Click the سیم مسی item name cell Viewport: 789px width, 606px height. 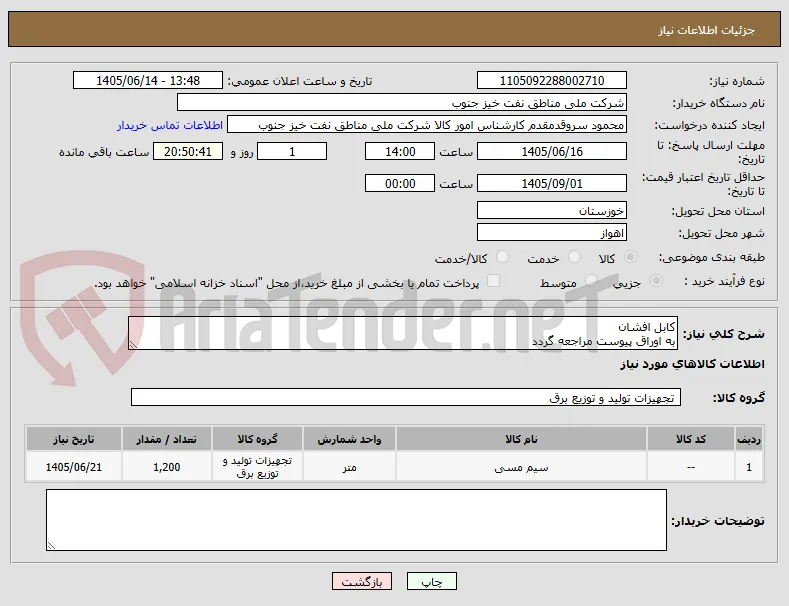coord(521,467)
